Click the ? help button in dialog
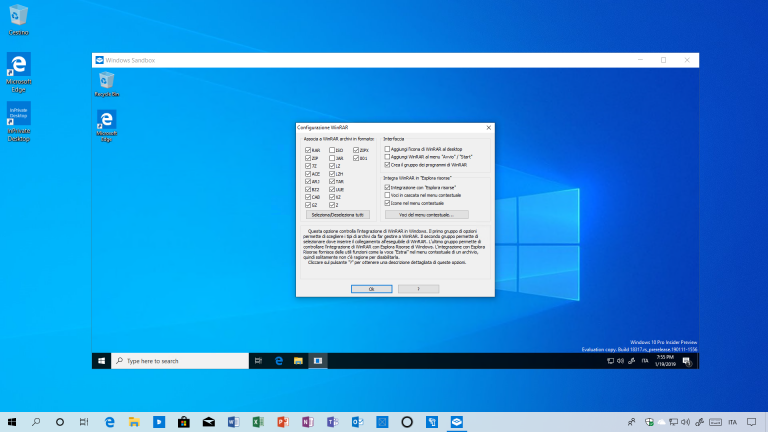 point(418,289)
